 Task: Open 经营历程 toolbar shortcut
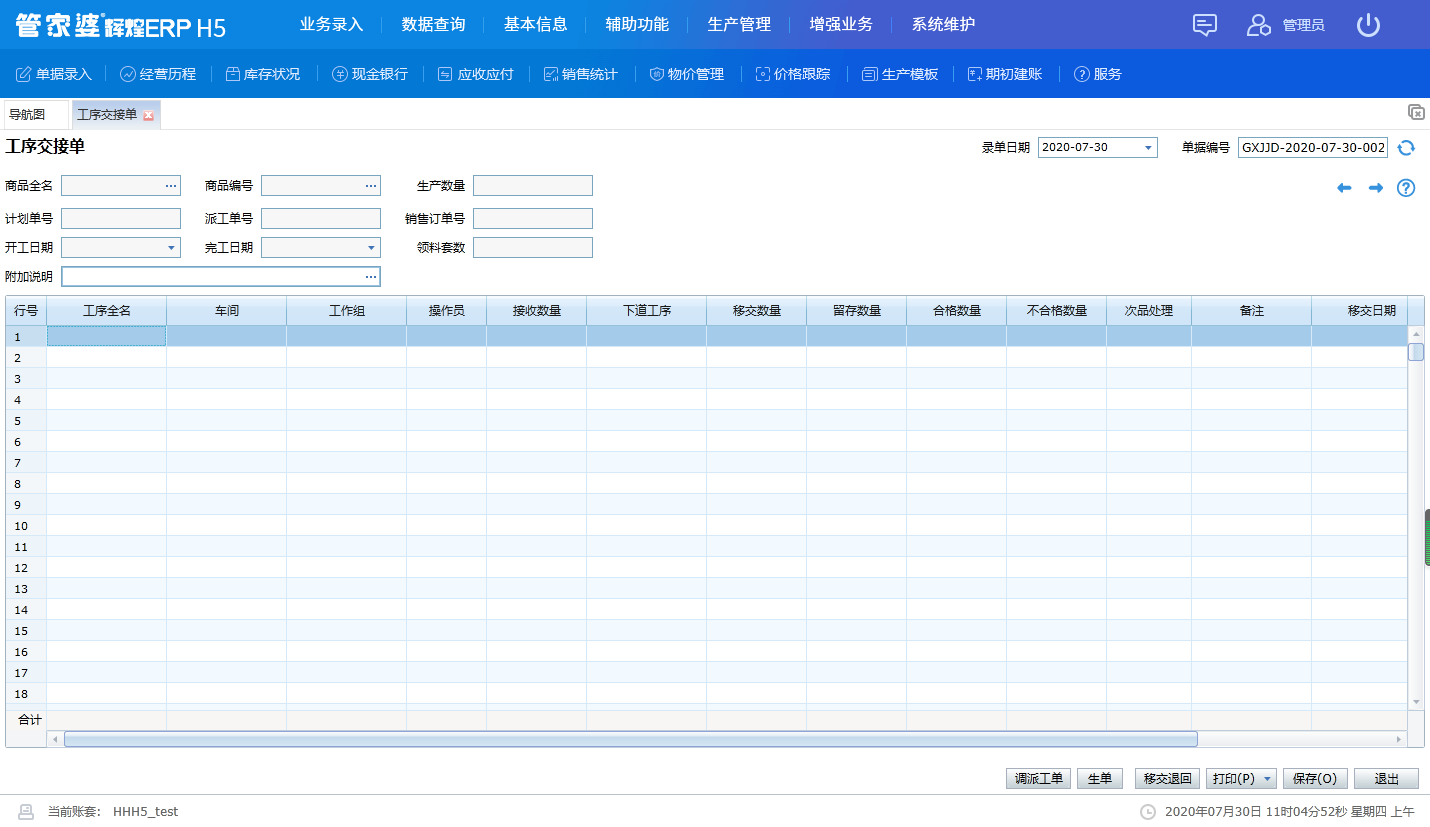click(x=158, y=74)
